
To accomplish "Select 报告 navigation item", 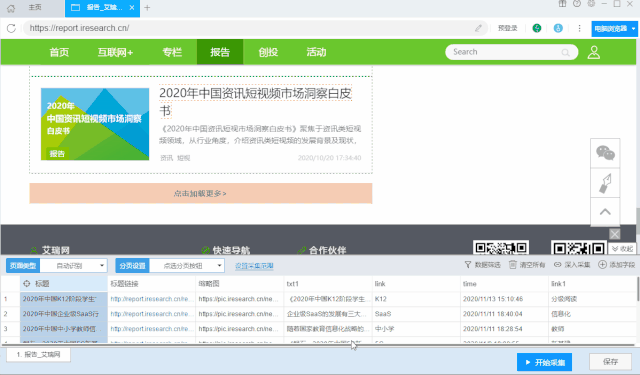I will click(220, 52).
